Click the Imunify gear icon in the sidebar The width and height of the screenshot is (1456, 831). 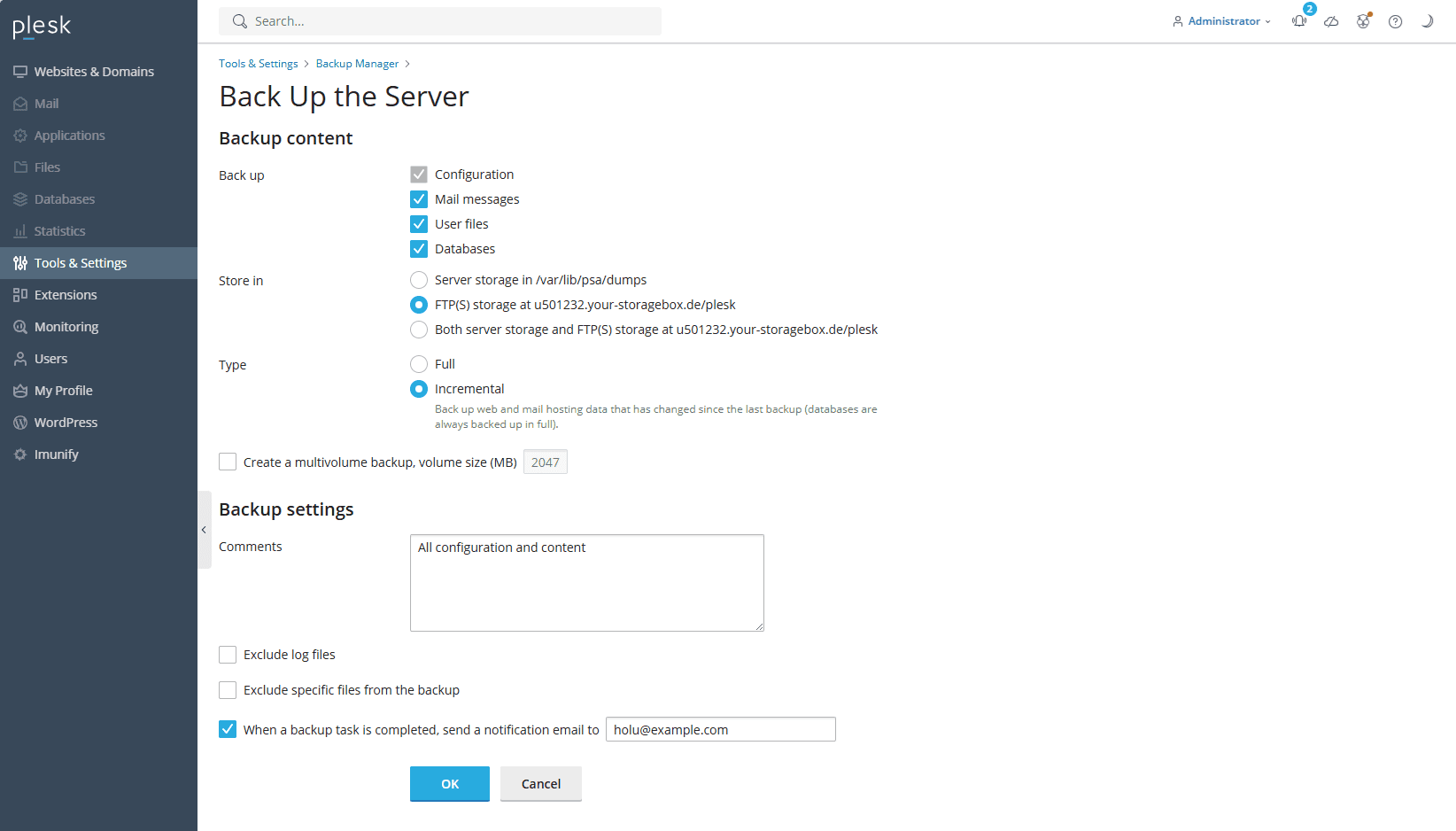[20, 454]
